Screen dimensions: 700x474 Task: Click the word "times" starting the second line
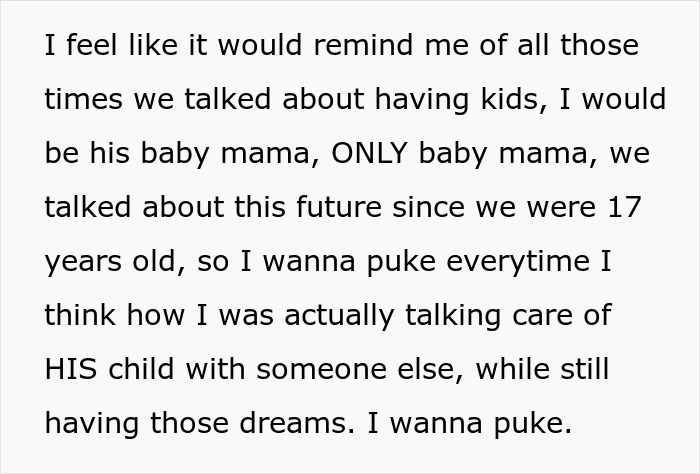[83, 99]
